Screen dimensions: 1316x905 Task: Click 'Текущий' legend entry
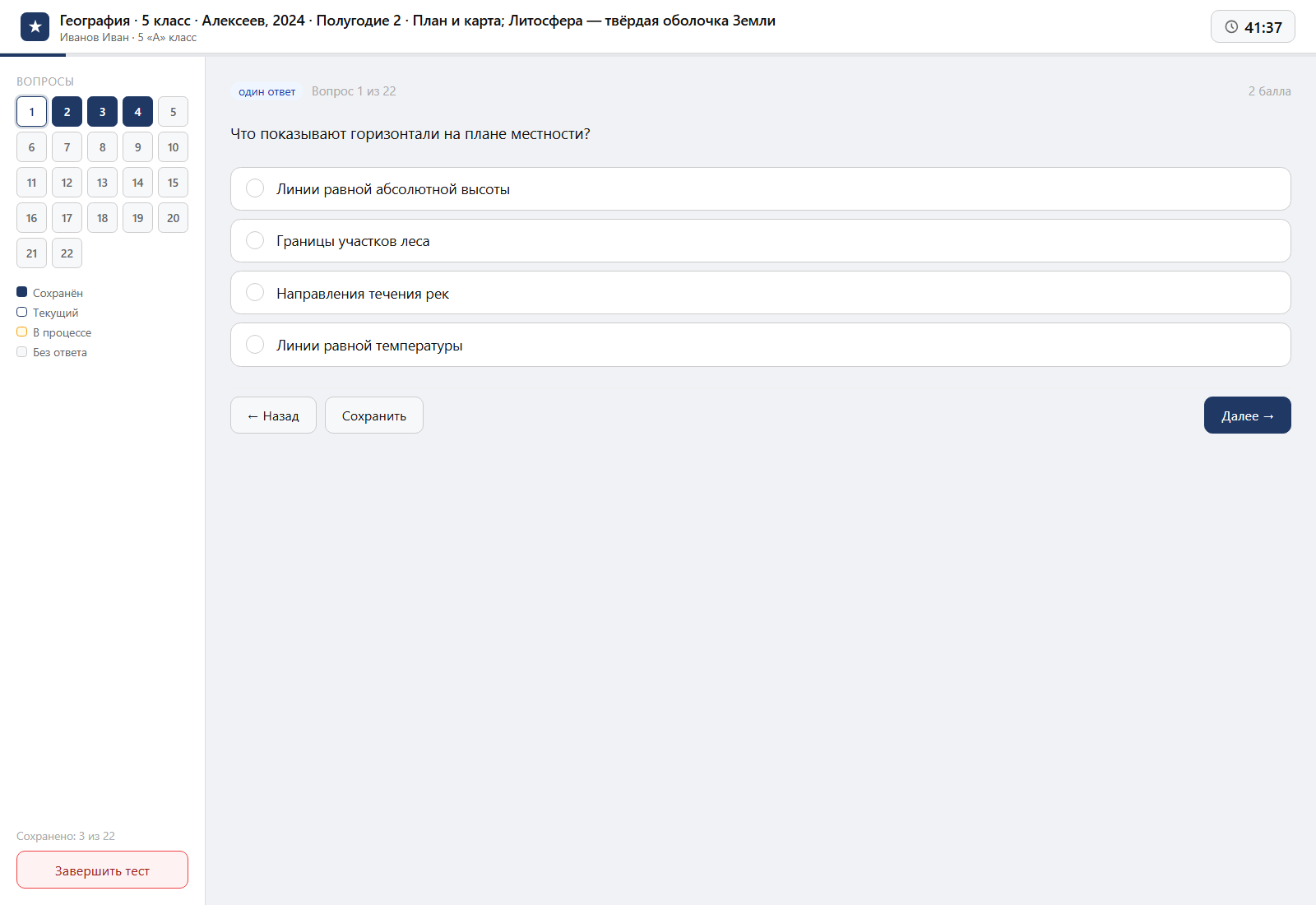[x=48, y=313]
